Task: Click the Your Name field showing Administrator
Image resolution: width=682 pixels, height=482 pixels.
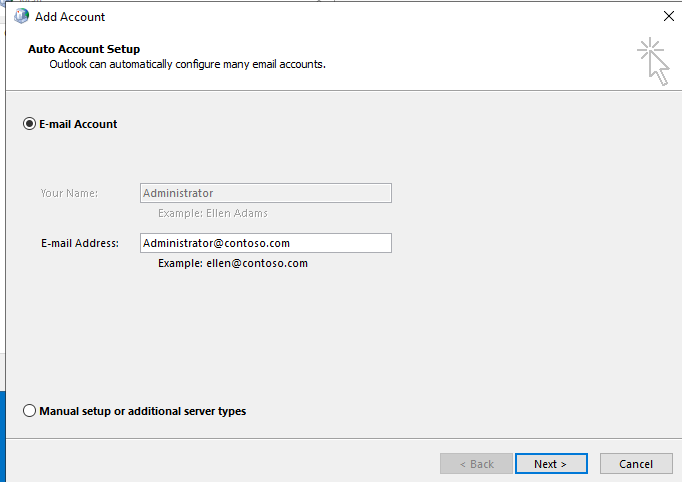Action: [266, 193]
